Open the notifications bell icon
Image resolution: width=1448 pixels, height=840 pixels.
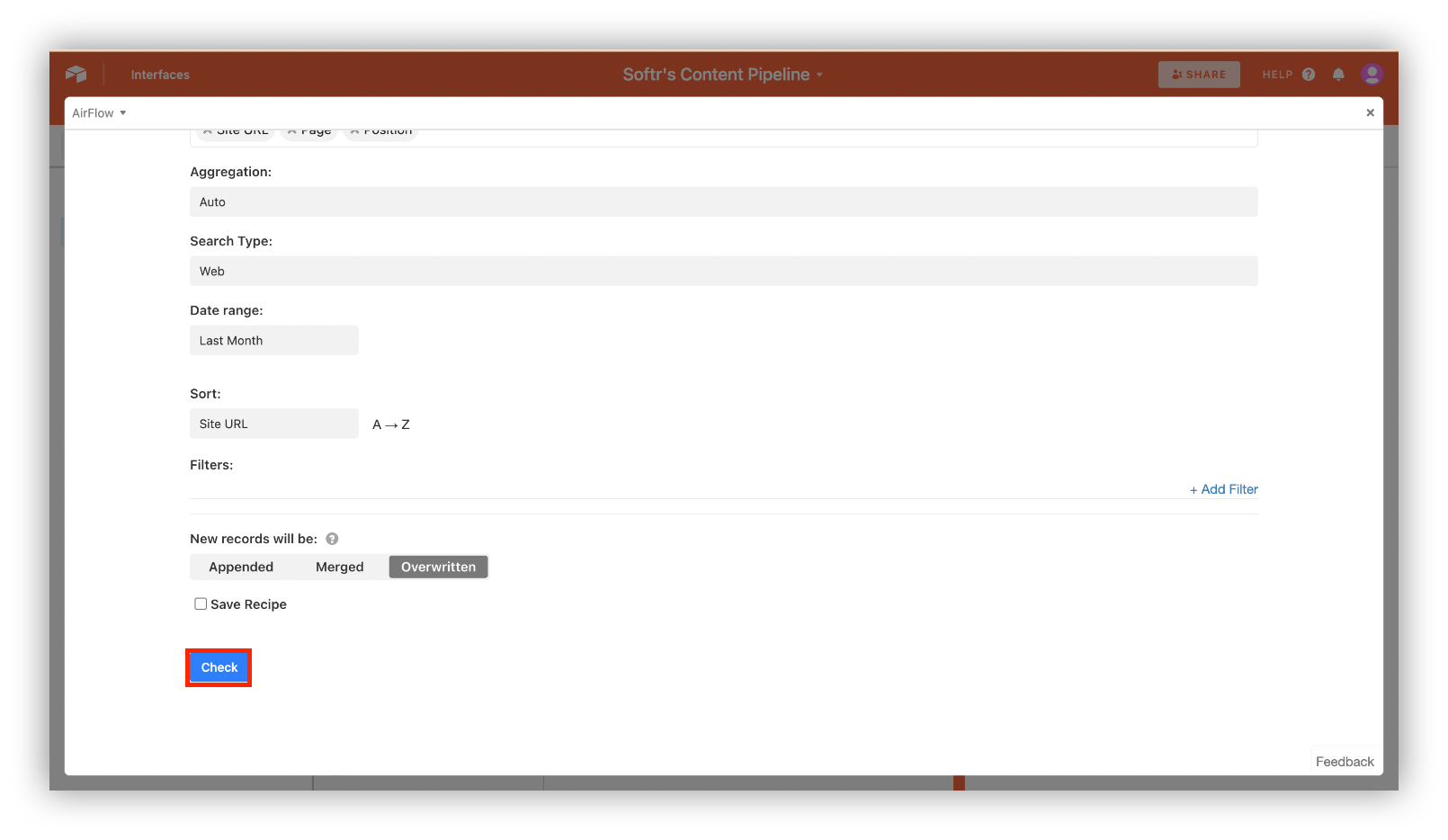(x=1338, y=75)
